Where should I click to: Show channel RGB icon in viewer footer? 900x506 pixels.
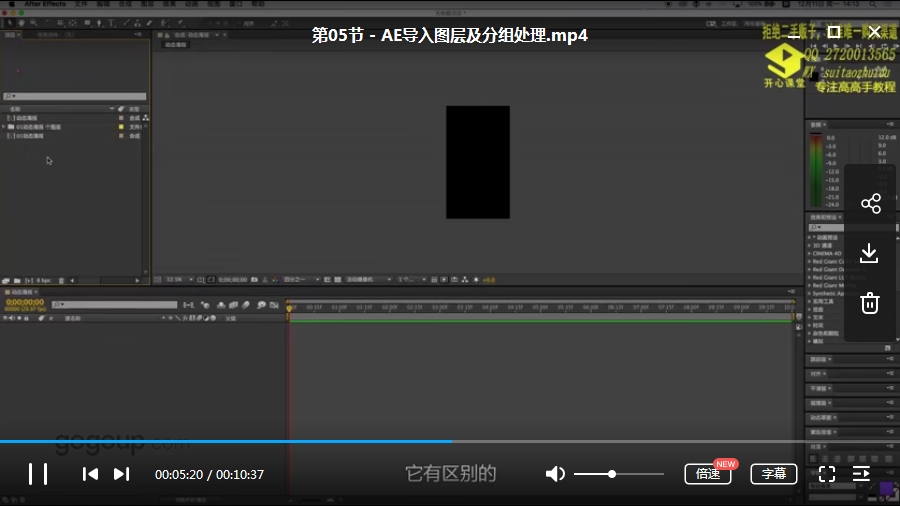coord(275,280)
